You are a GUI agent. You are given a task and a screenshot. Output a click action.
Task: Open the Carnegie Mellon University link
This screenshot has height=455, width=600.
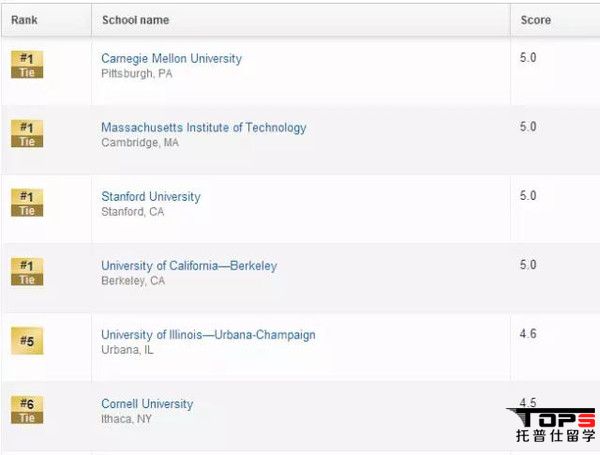pyautogui.click(x=171, y=59)
